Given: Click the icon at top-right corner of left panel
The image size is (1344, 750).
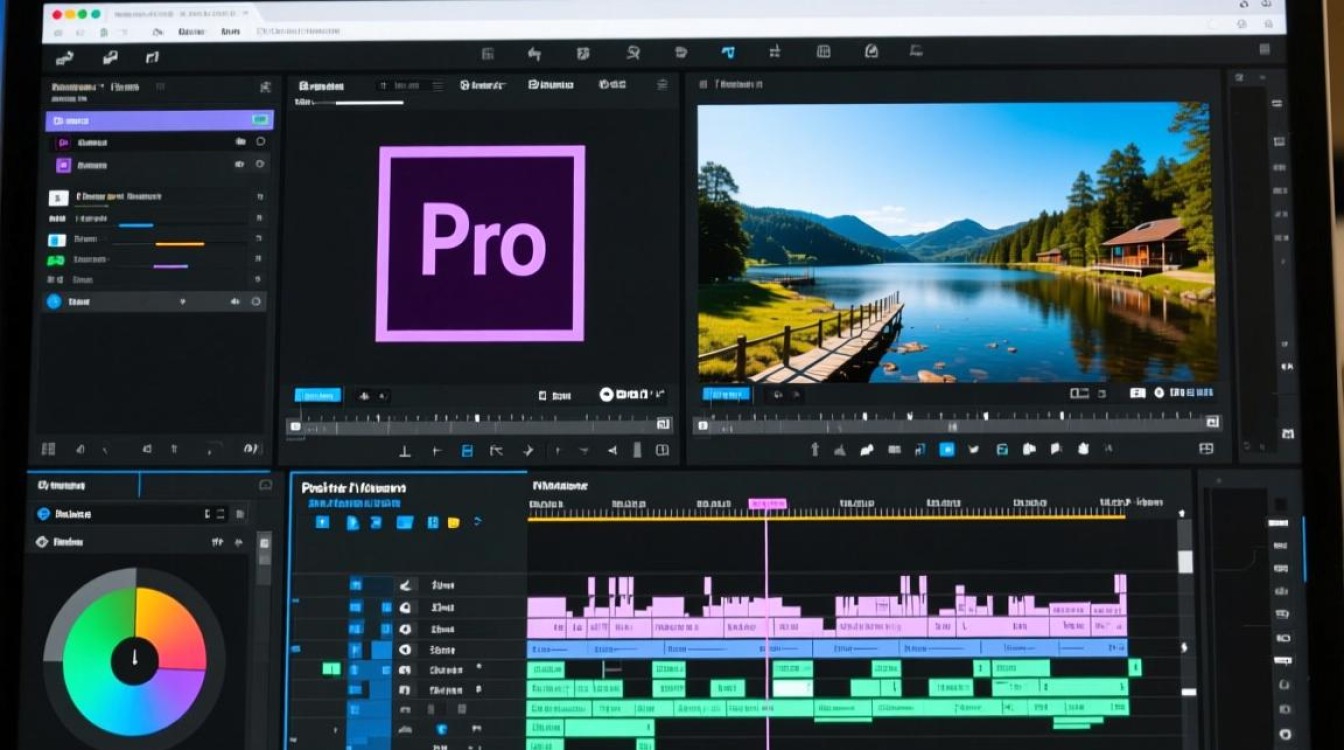Looking at the screenshot, I should tap(264, 88).
